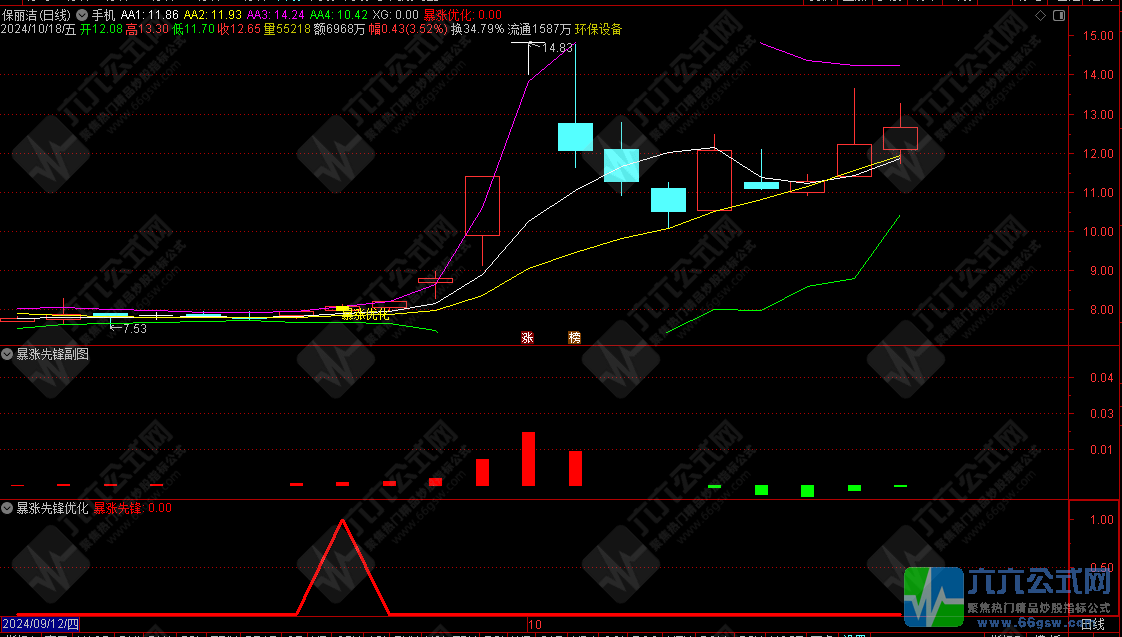
Task: Click the 榜 marker icon below the chart
Action: click(x=574, y=338)
